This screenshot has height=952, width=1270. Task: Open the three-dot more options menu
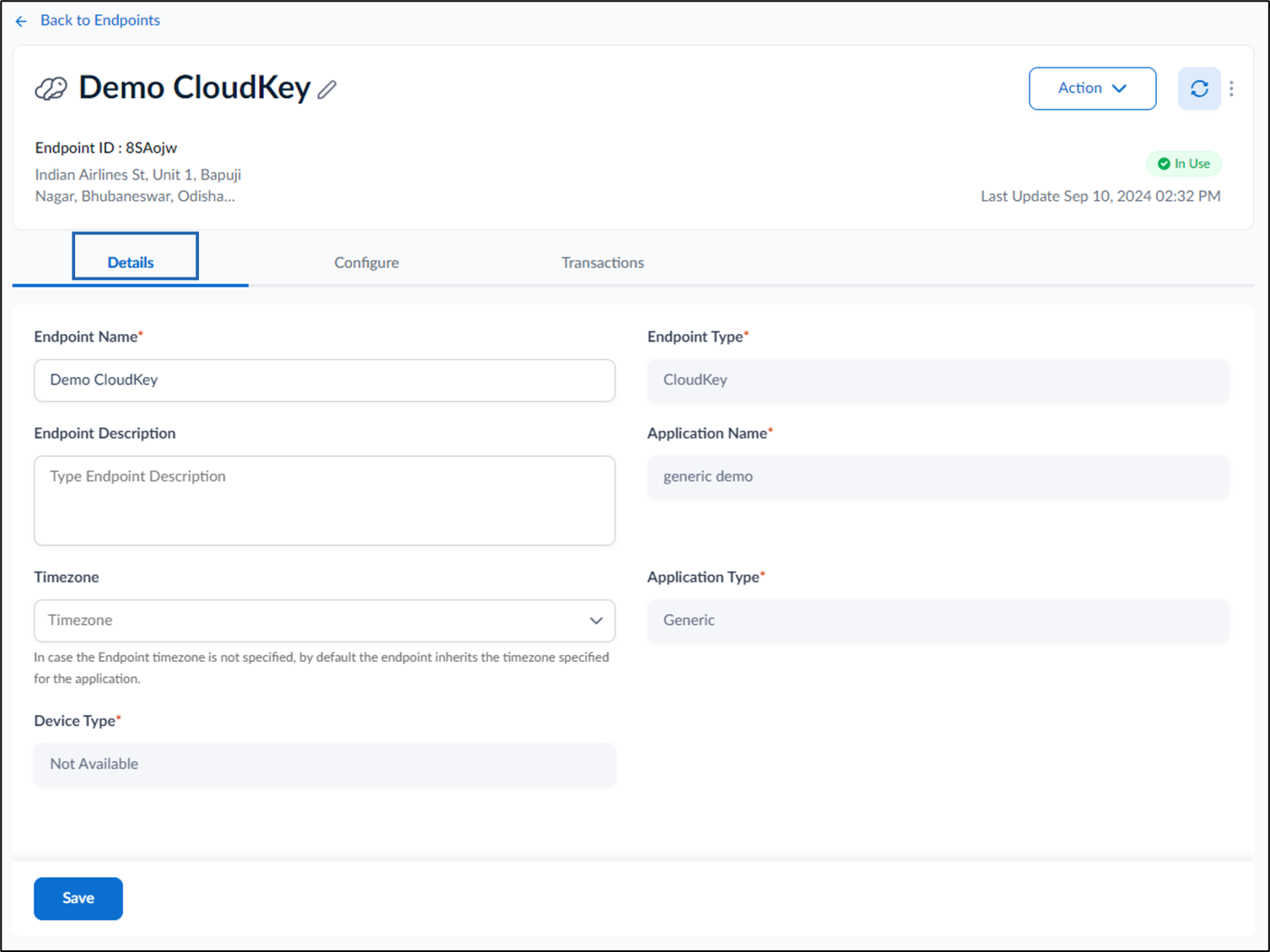point(1231,89)
